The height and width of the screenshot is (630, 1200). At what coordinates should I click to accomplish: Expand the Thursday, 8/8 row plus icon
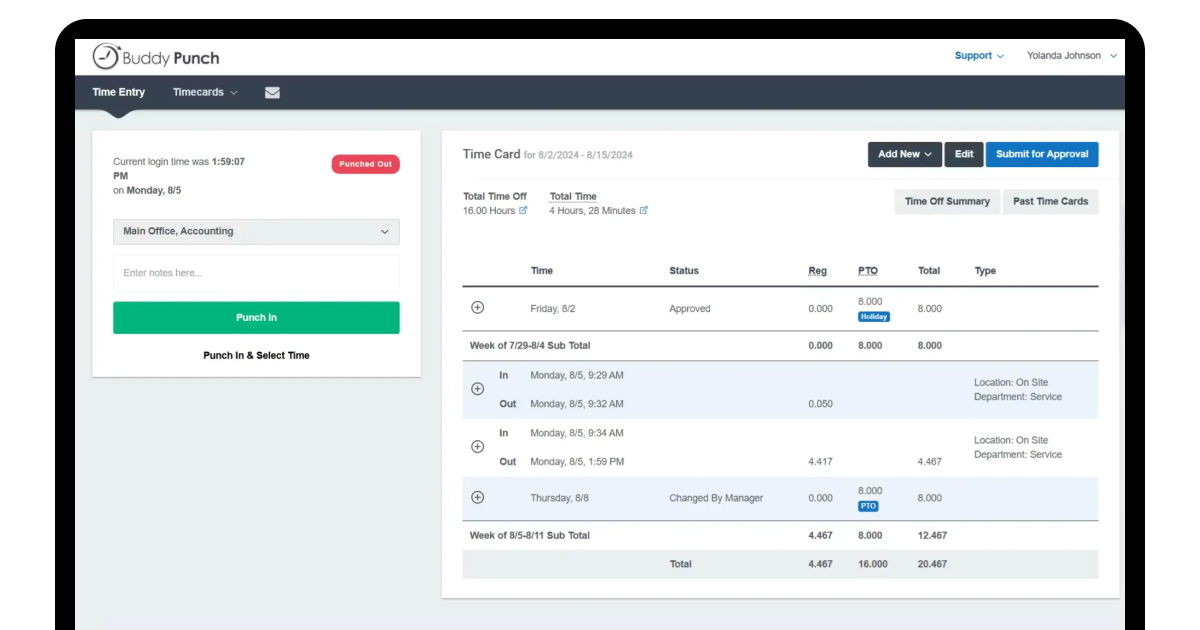pos(477,497)
